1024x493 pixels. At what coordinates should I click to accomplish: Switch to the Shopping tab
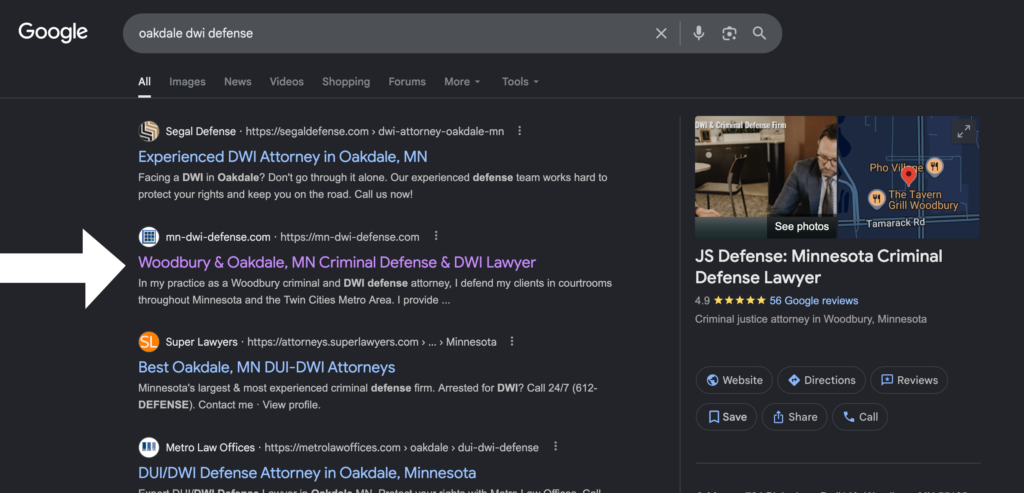[346, 82]
